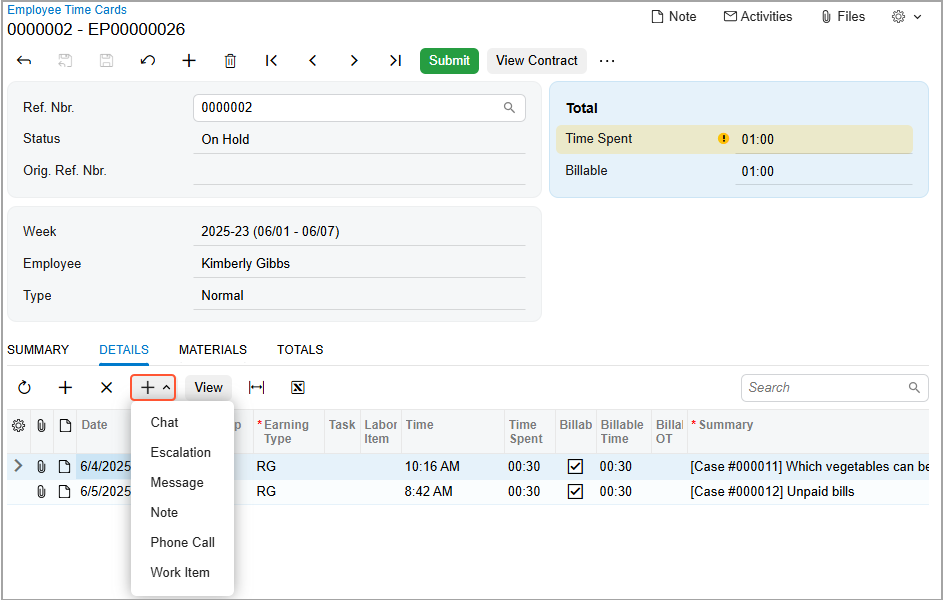
Task: Open the settings gear dropdown at top right
Action: [x=906, y=17]
